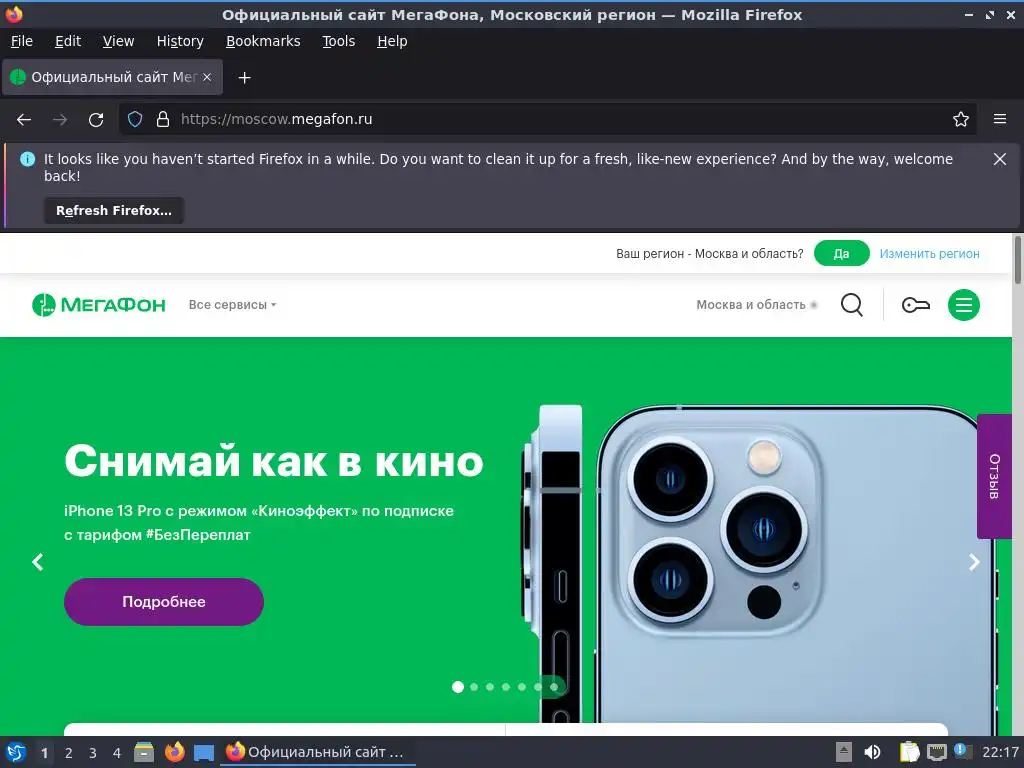
Task: Select second carousel dot
Action: 474,687
